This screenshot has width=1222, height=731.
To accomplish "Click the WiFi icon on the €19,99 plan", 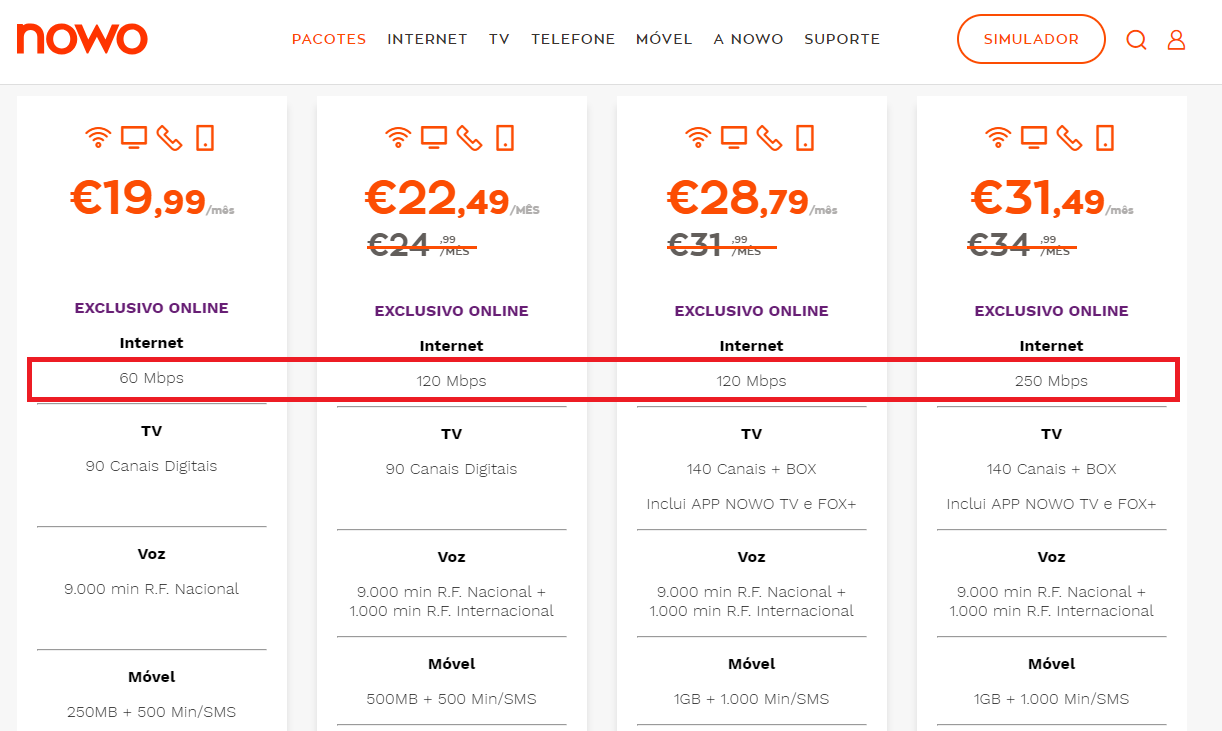I will pos(99,137).
